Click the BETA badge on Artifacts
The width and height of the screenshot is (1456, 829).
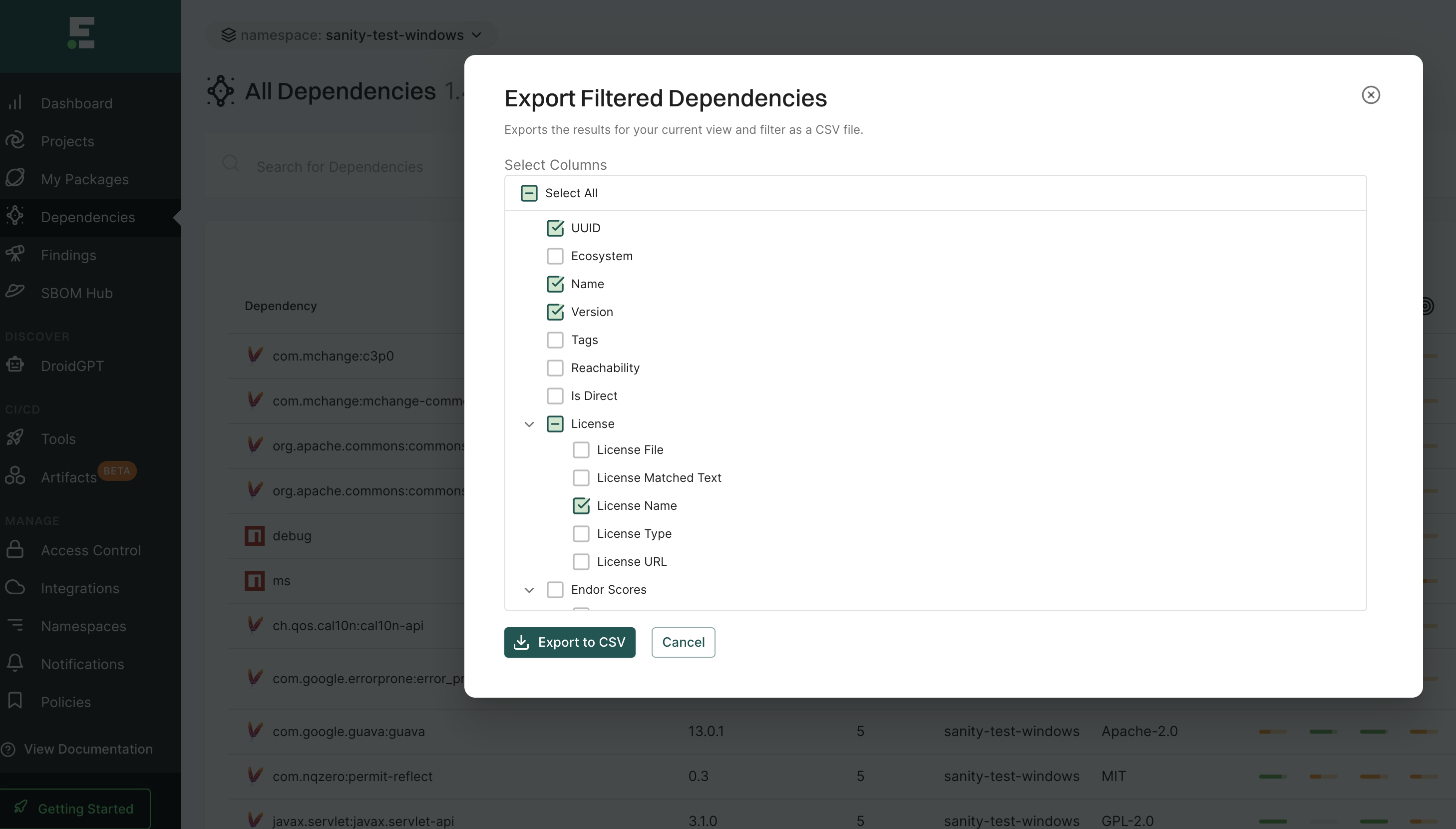117,471
